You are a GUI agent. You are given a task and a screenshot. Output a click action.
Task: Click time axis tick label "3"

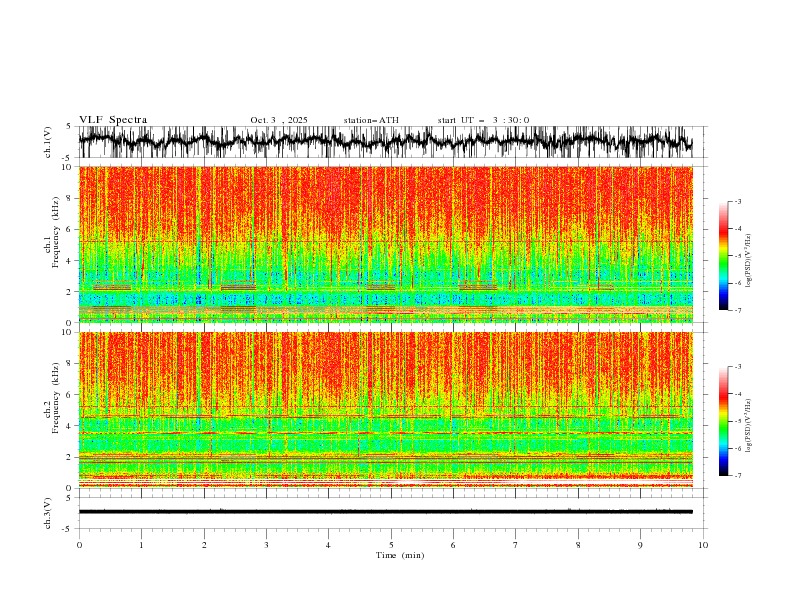(266, 545)
